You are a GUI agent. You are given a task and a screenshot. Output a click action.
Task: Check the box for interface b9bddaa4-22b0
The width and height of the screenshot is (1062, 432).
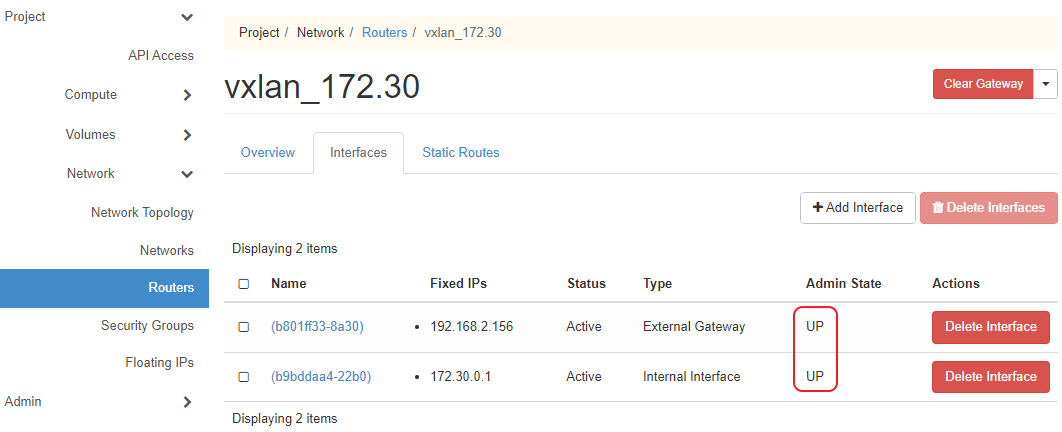244,377
